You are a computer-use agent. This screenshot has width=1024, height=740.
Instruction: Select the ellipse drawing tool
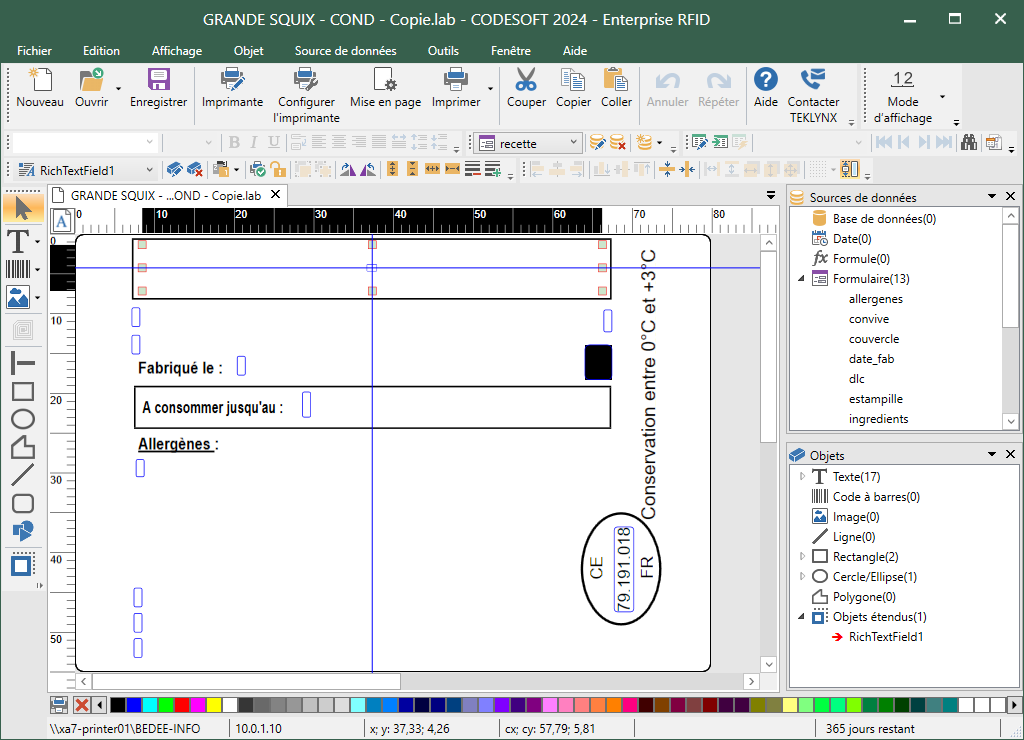22,419
